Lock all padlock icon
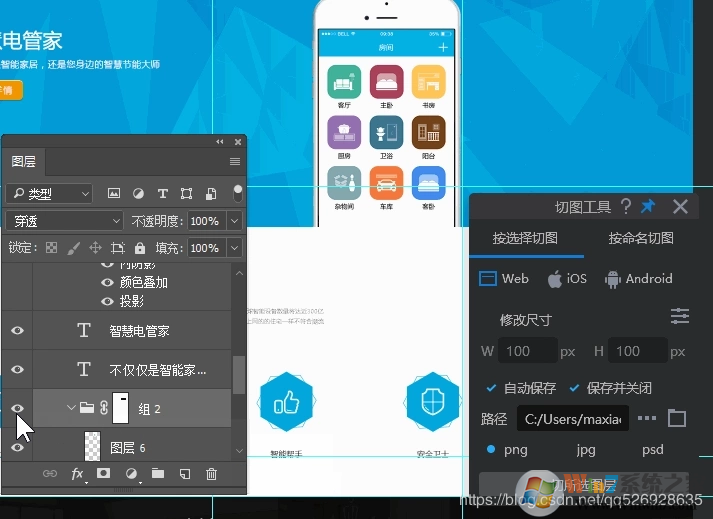 coord(140,248)
